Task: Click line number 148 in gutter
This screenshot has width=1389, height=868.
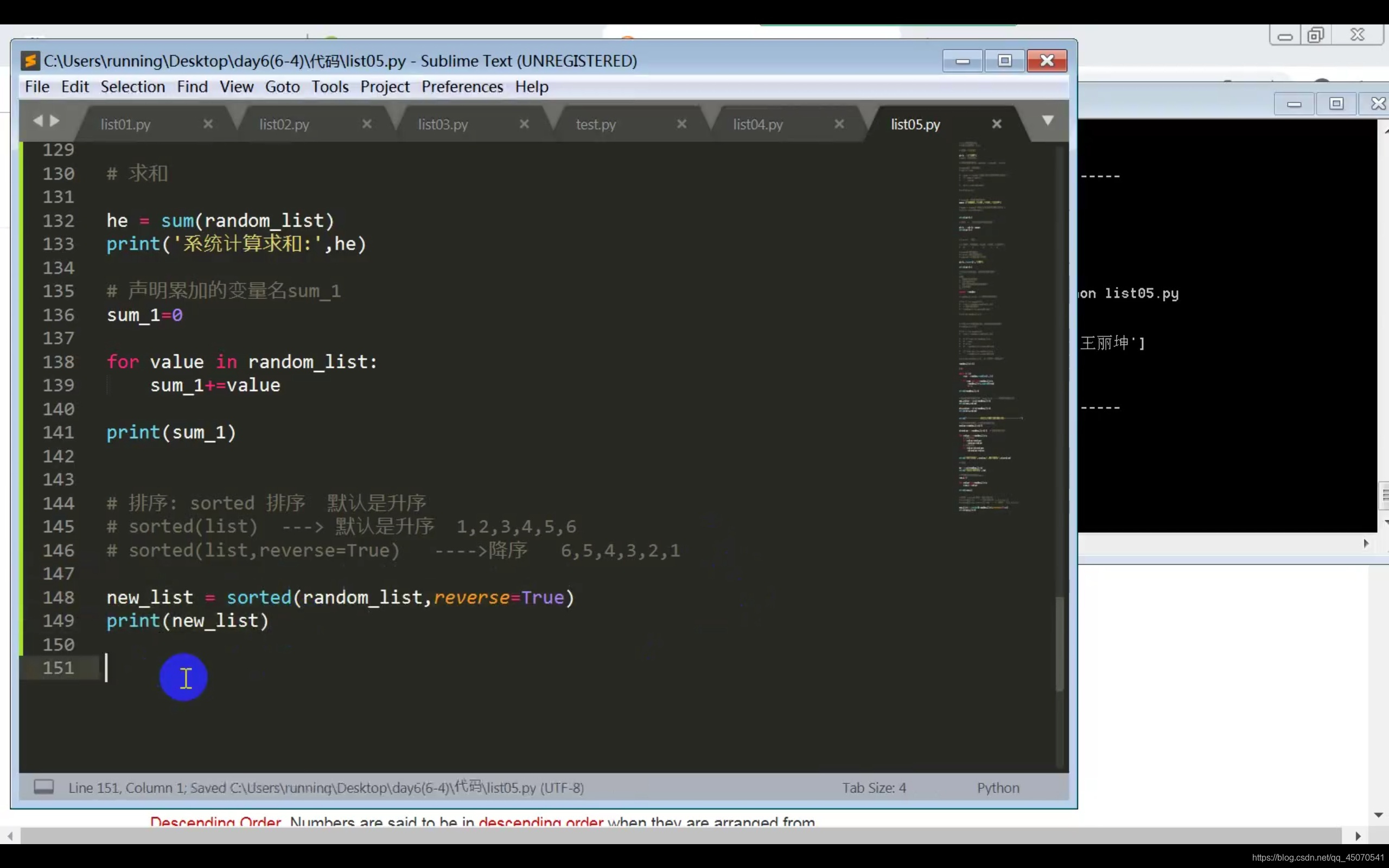Action: 59,597
